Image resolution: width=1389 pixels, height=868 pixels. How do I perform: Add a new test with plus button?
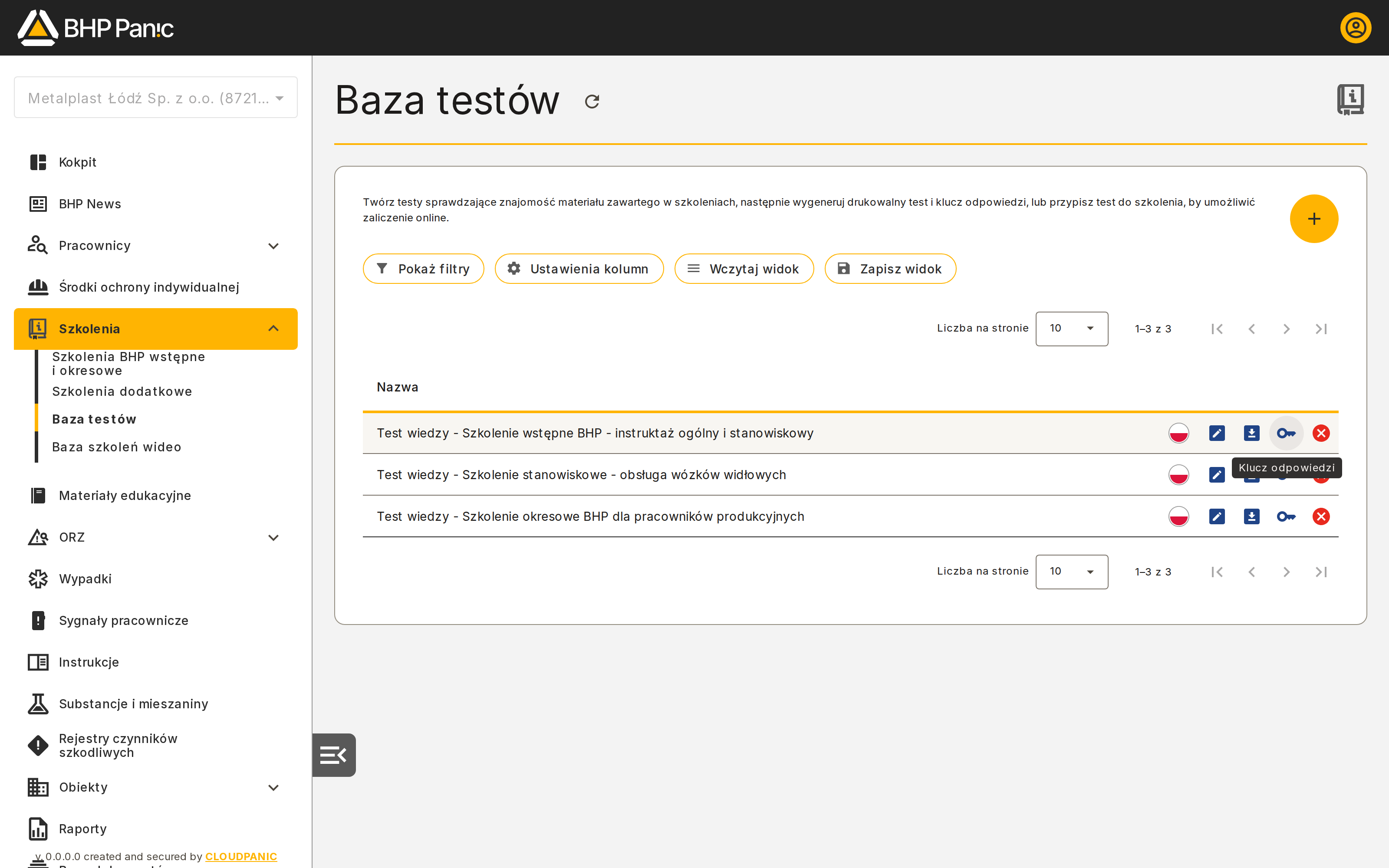point(1314,219)
